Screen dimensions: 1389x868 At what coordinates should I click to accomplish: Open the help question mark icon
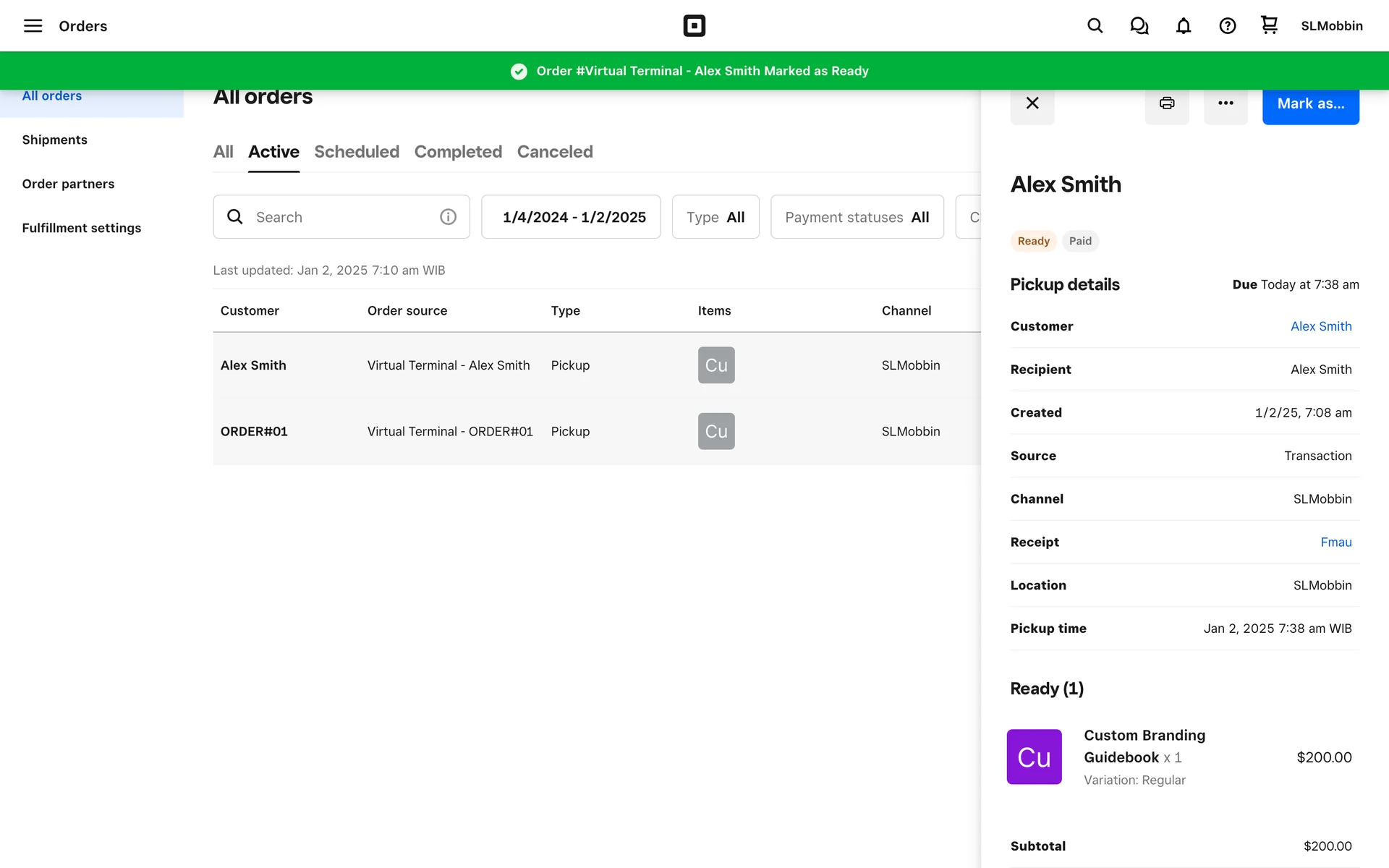coord(1227,26)
